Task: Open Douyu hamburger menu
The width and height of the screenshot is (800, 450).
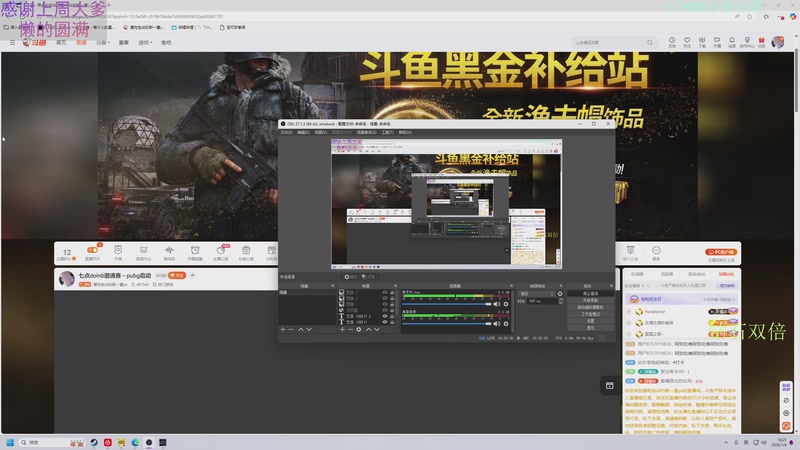Action: pos(12,42)
